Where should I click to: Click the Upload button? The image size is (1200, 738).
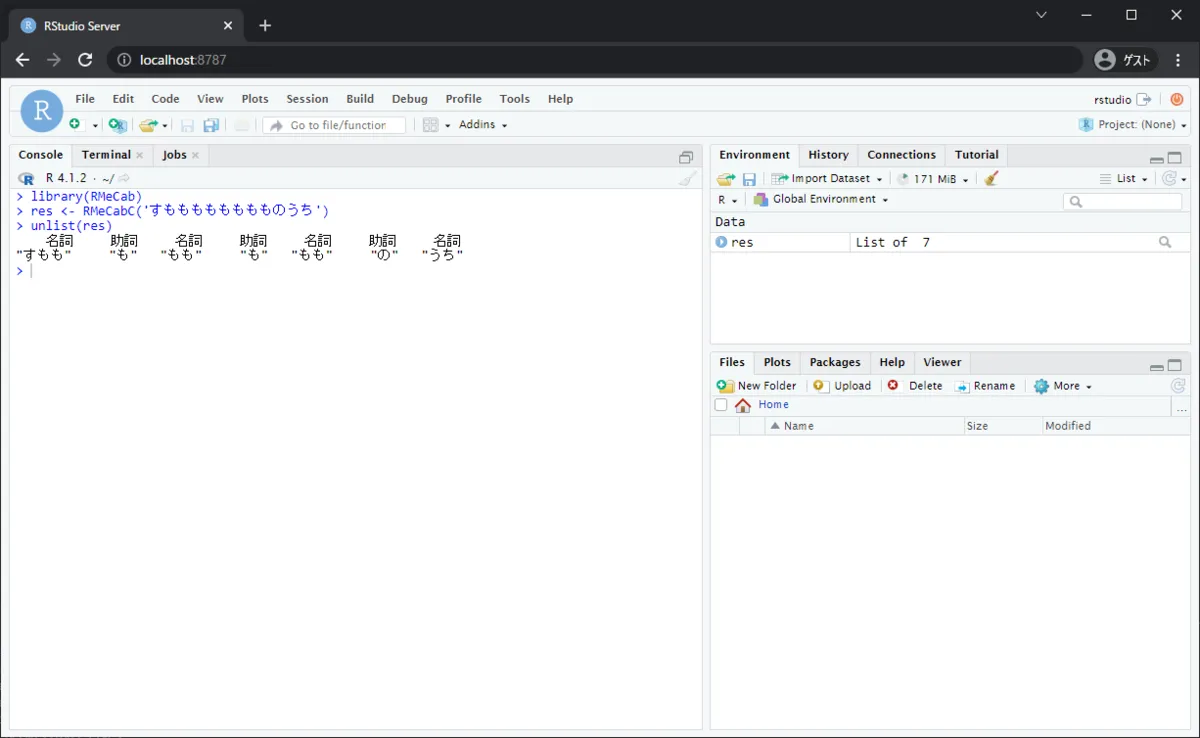coord(842,386)
